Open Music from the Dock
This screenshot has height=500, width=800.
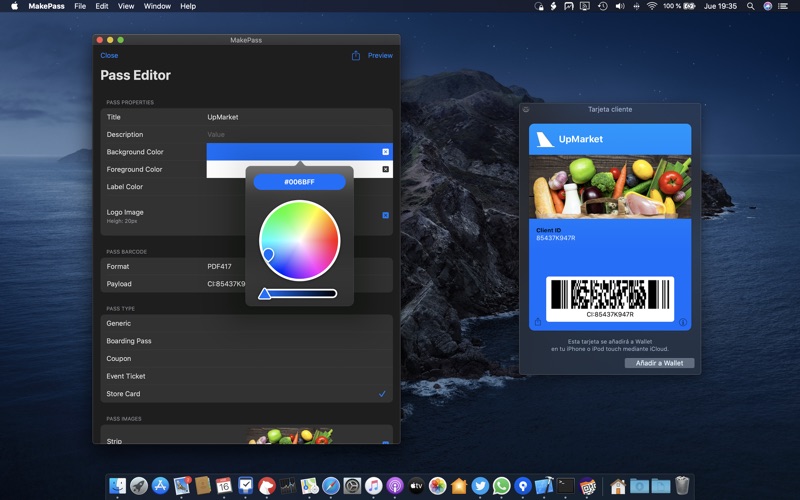click(x=373, y=486)
